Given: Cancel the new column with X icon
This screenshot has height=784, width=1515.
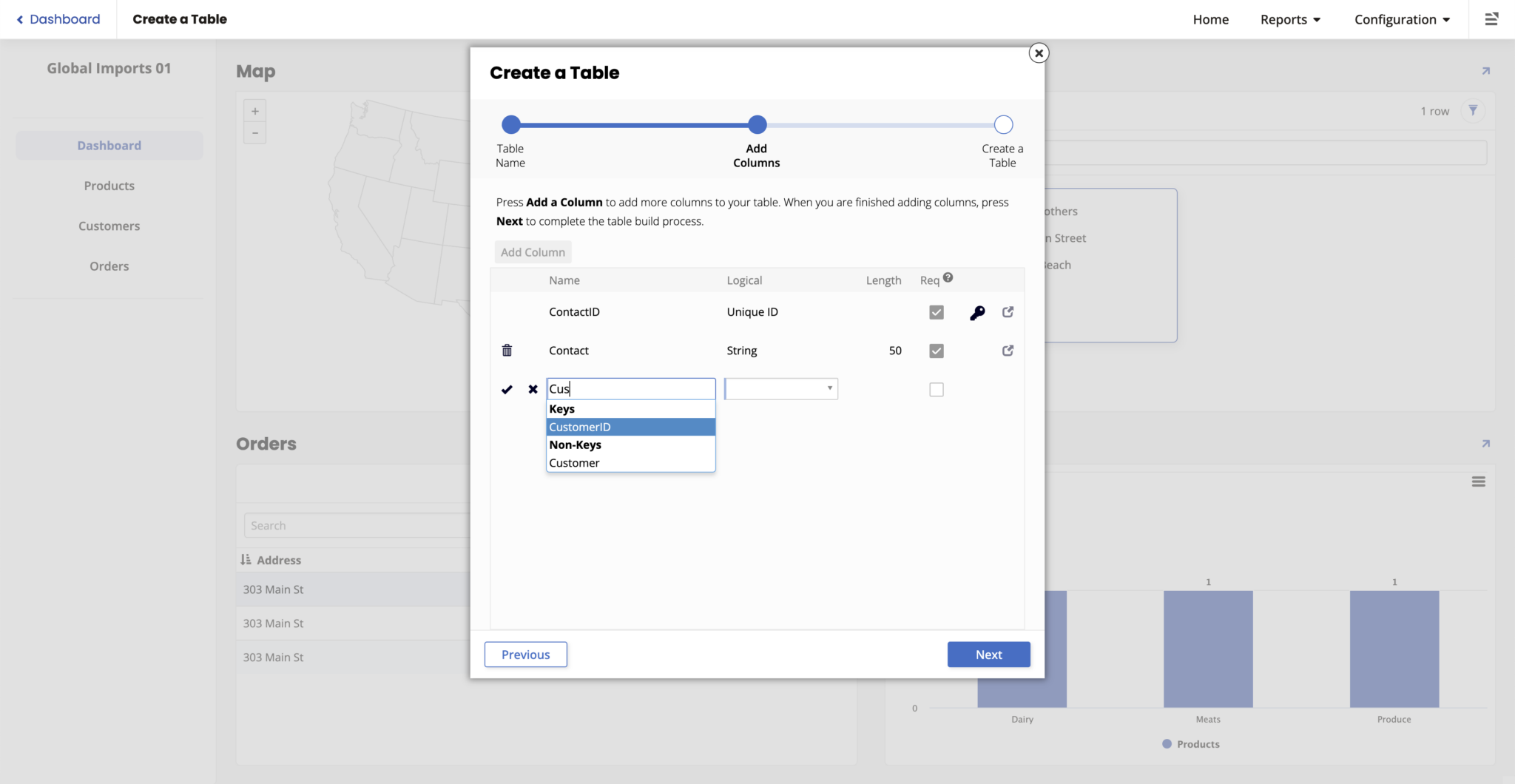Looking at the screenshot, I should point(533,389).
